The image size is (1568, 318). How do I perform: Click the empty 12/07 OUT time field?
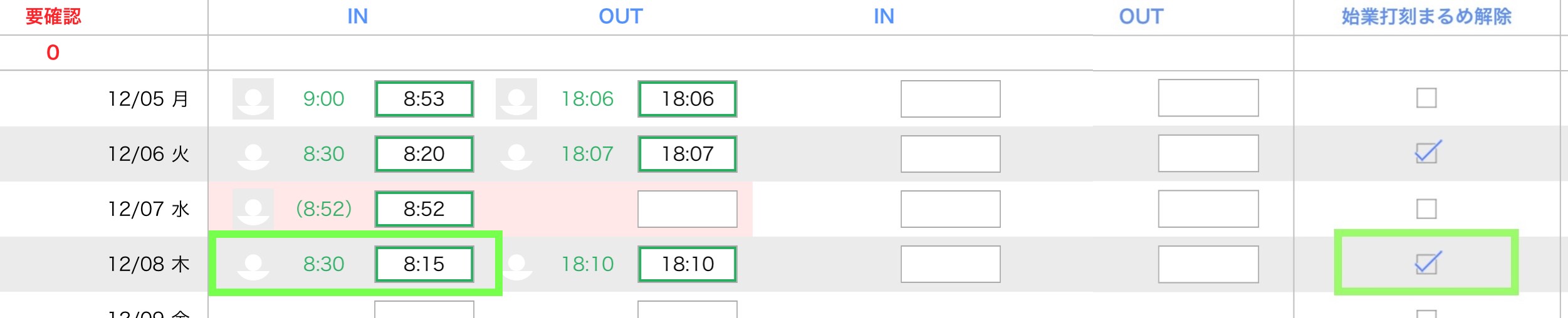pos(687,209)
